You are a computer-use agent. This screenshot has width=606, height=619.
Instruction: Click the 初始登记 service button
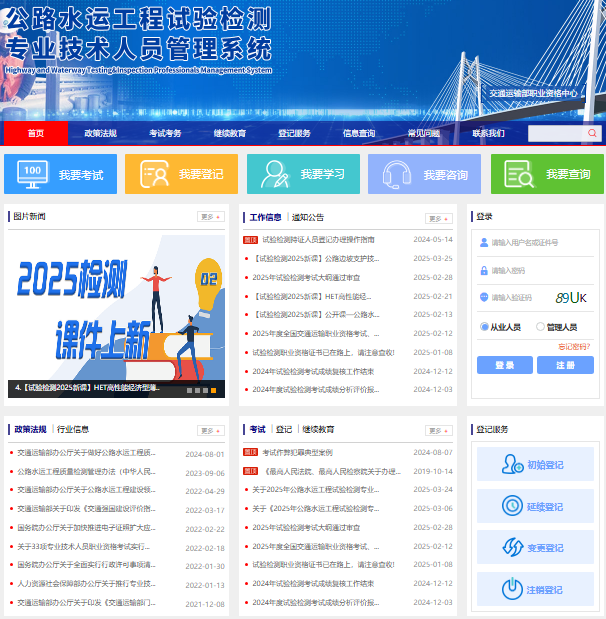point(535,464)
